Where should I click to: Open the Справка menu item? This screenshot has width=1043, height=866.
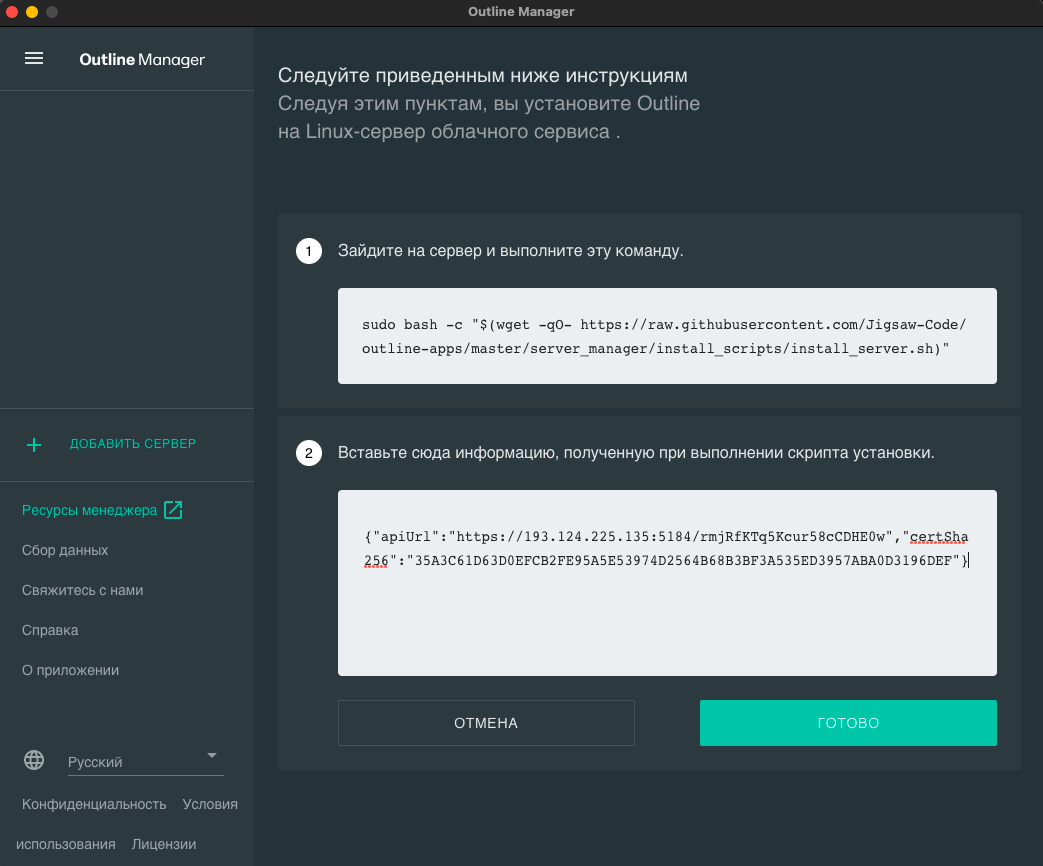pos(50,630)
